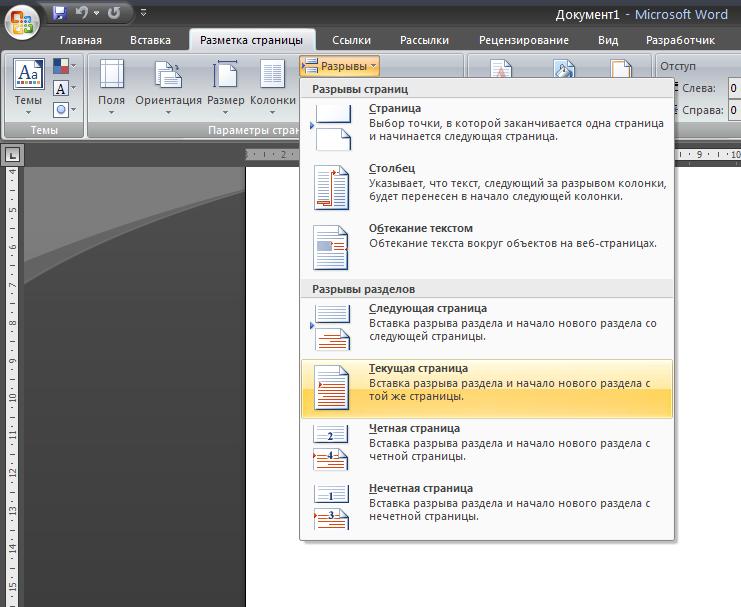
Task: Click the Слева indent input field
Action: click(734, 88)
